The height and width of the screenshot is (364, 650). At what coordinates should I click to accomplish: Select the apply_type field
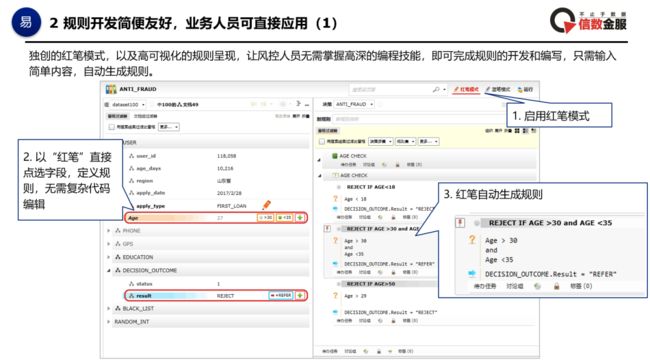click(x=150, y=206)
